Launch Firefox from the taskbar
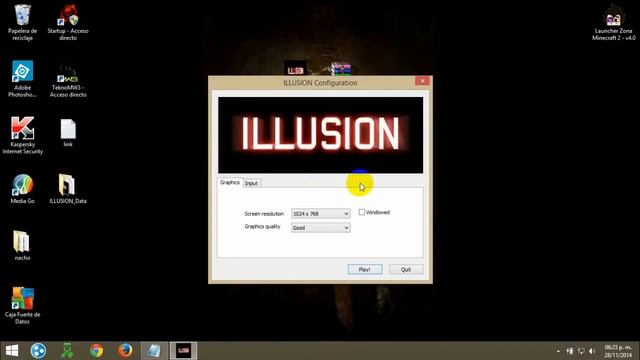Image resolution: width=640 pixels, height=360 pixels. [x=125, y=351]
